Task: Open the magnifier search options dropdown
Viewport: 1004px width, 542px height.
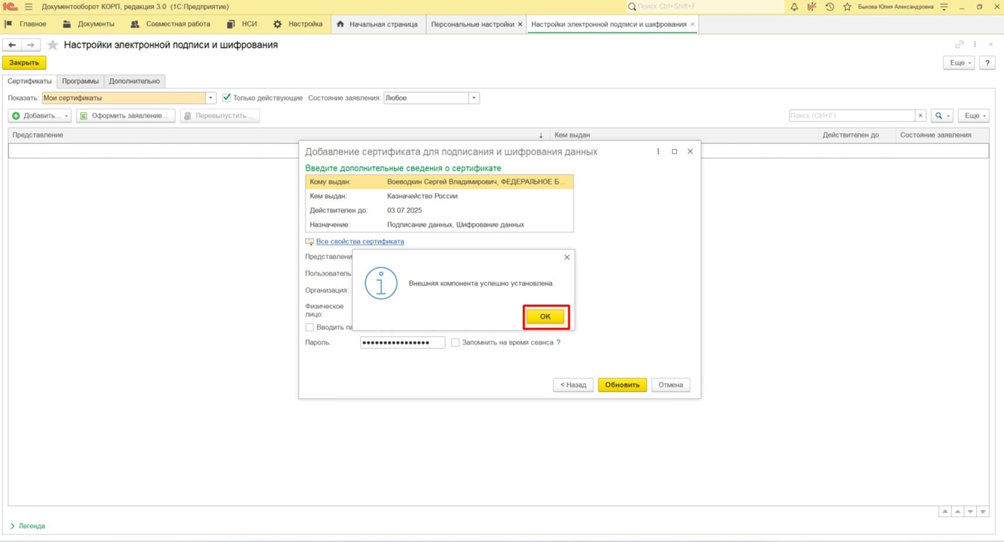Action: pyautogui.click(x=941, y=116)
